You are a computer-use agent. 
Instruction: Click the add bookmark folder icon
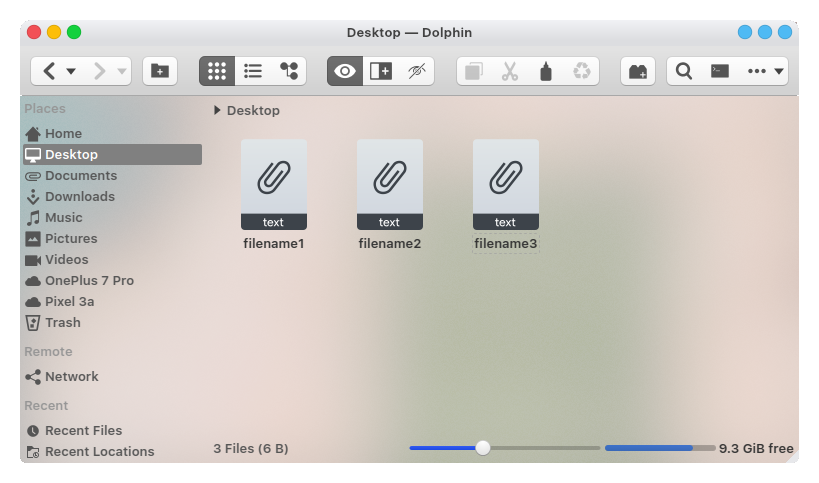click(637, 71)
